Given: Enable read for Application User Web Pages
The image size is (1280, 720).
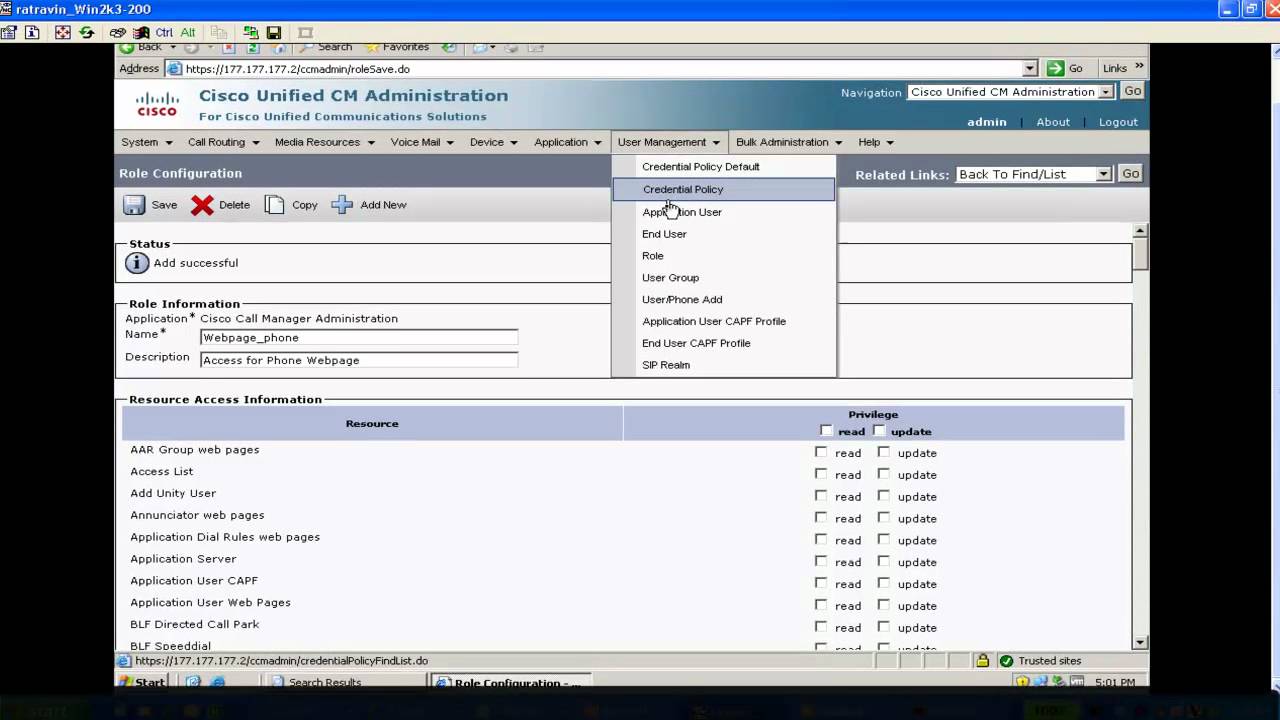Looking at the screenshot, I should tap(821, 605).
